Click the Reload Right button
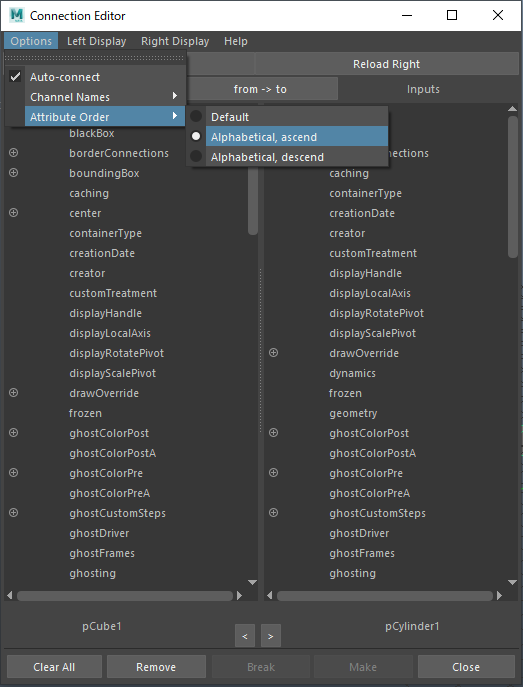The height and width of the screenshot is (687, 523). [x=387, y=64]
